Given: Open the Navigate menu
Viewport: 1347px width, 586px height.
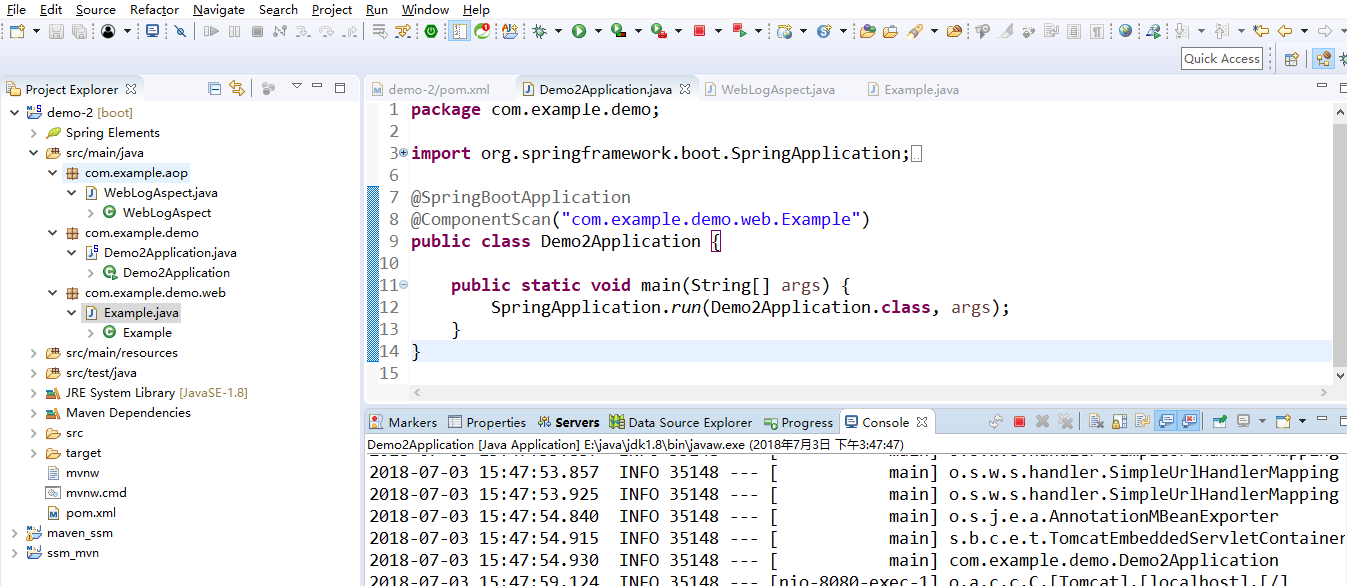Looking at the screenshot, I should pyautogui.click(x=219, y=9).
